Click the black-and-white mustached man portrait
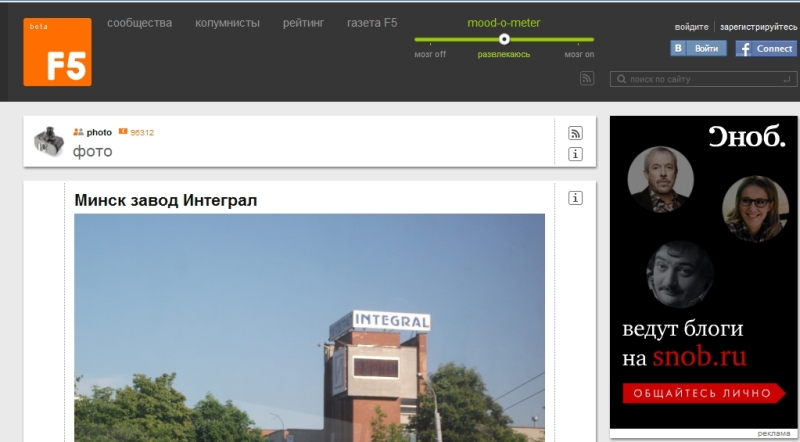This screenshot has height=442, width=800. 680,274
